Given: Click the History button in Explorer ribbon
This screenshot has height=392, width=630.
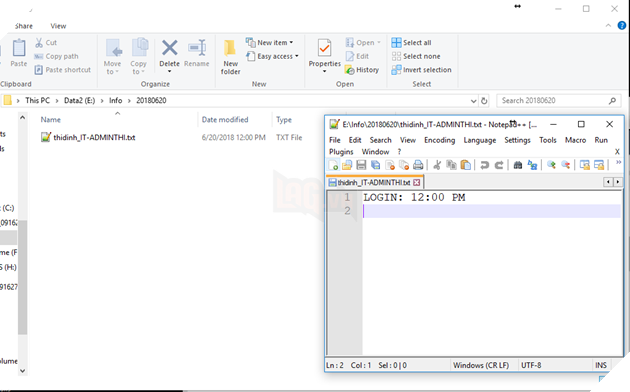Looking at the screenshot, I should (362, 70).
